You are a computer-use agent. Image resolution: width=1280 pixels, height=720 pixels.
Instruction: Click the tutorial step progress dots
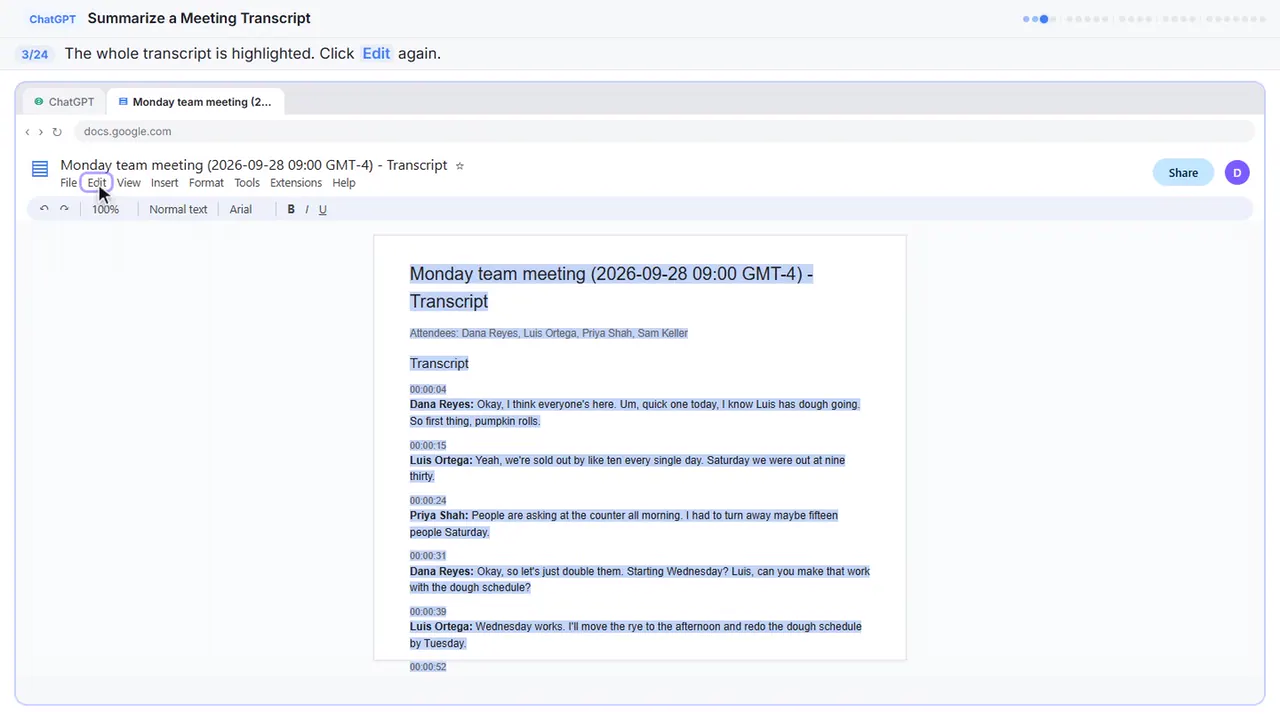(1144, 19)
